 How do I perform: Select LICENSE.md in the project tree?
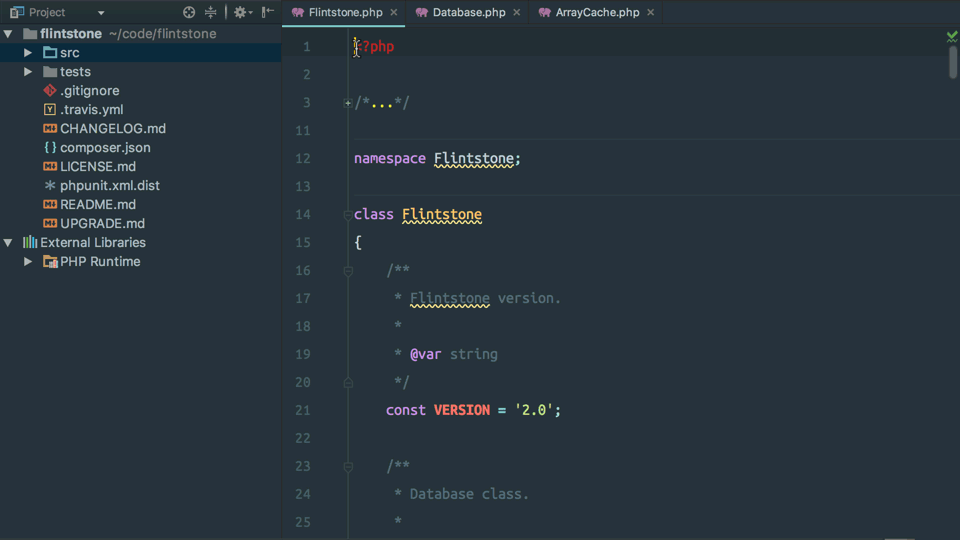coord(98,167)
